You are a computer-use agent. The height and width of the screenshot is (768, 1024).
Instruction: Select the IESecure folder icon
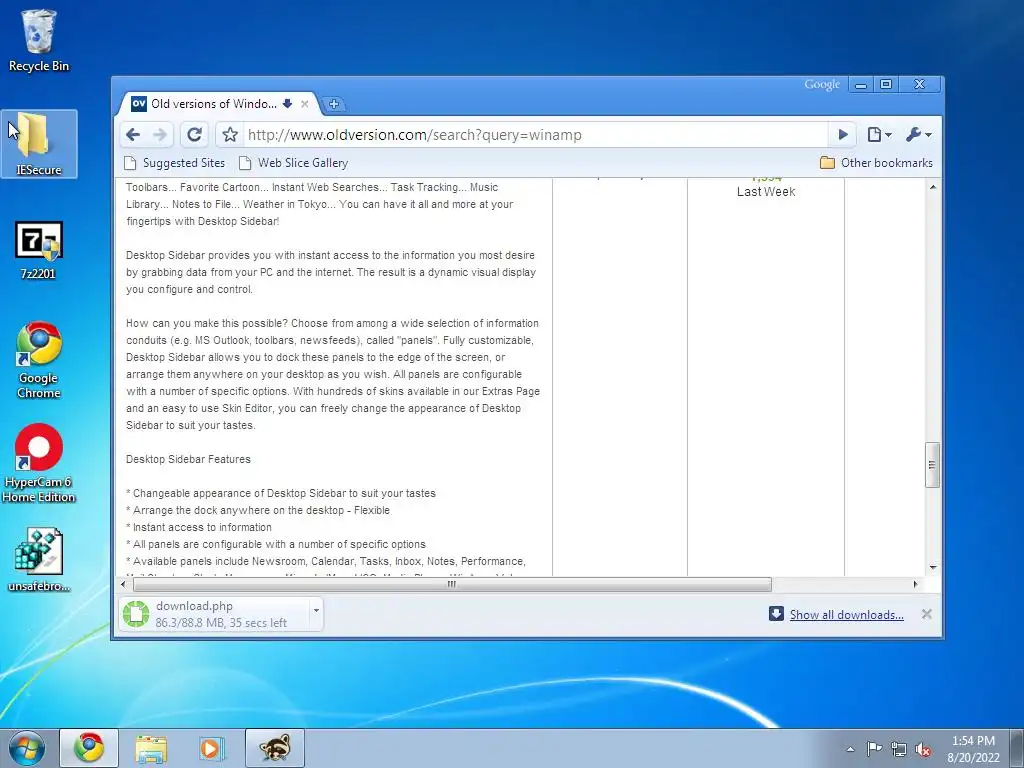[x=39, y=144]
